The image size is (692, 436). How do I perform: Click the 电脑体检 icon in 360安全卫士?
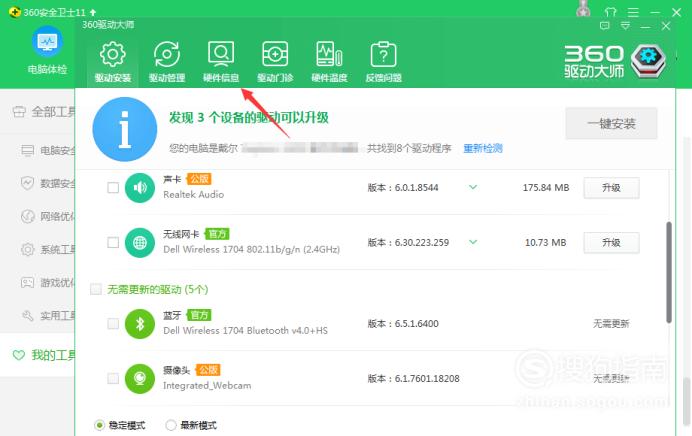pos(47,41)
